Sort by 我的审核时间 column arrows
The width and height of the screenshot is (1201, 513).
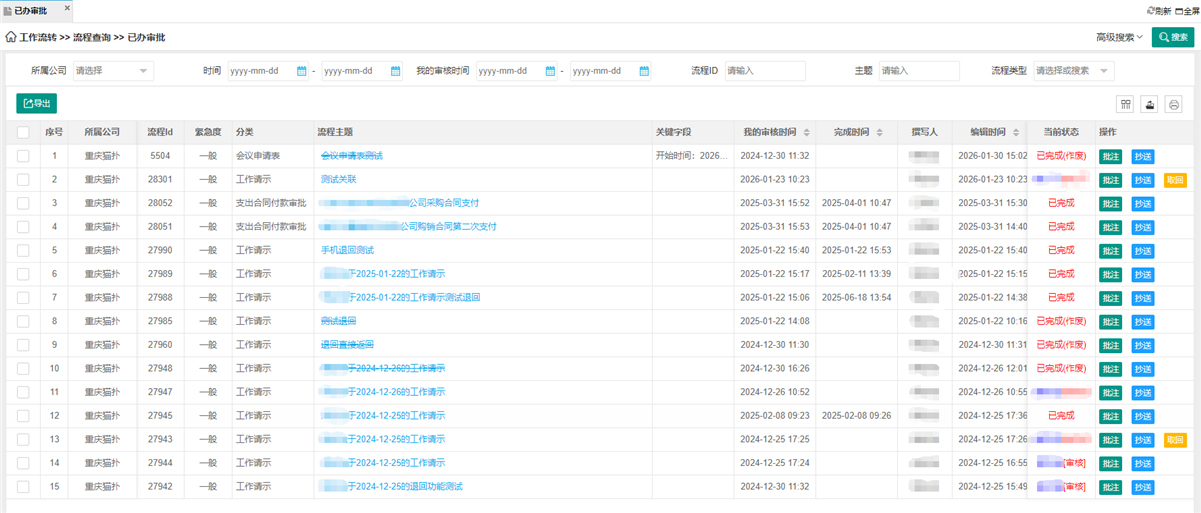pyautogui.click(x=805, y=132)
